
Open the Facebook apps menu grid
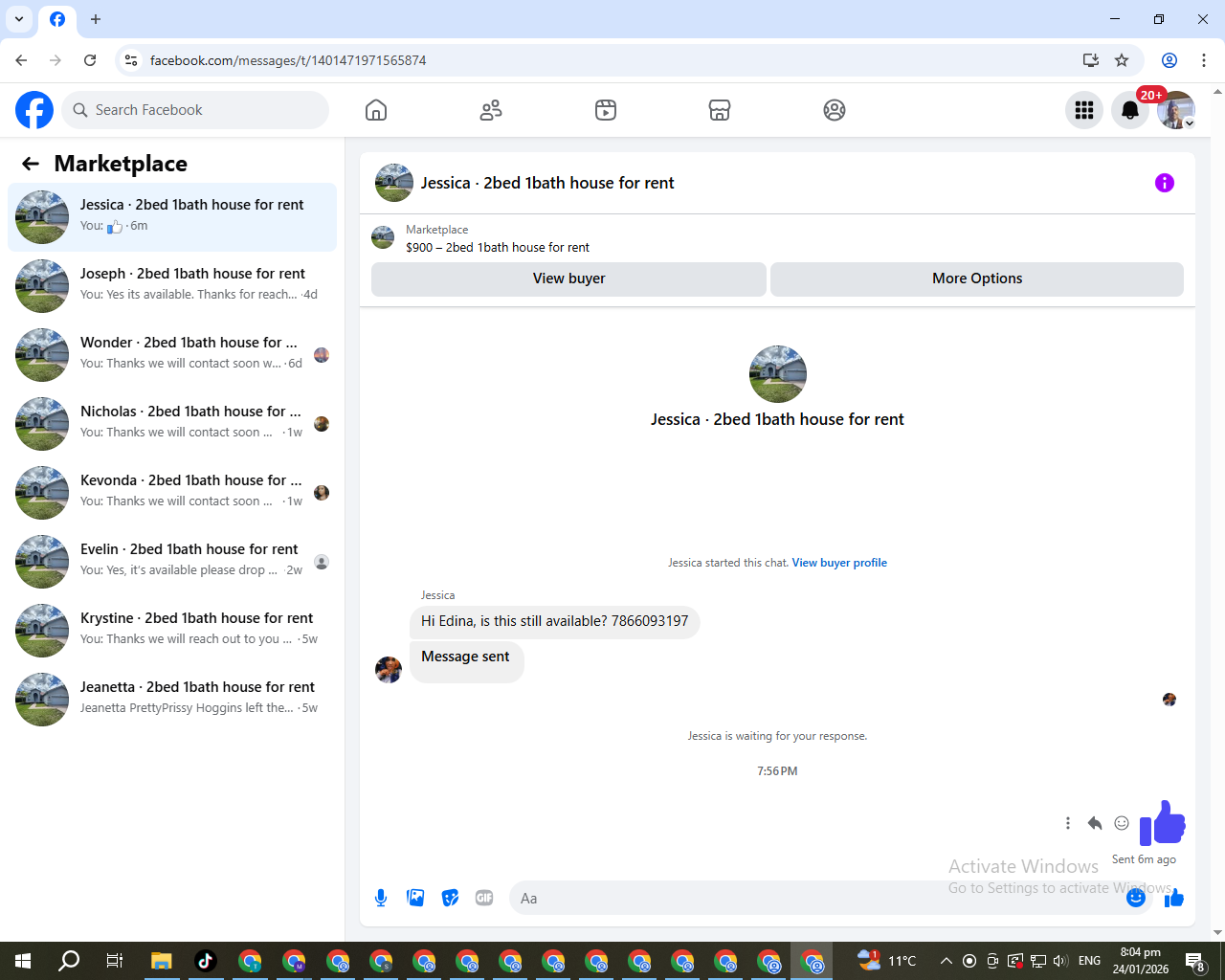pyautogui.click(x=1084, y=110)
